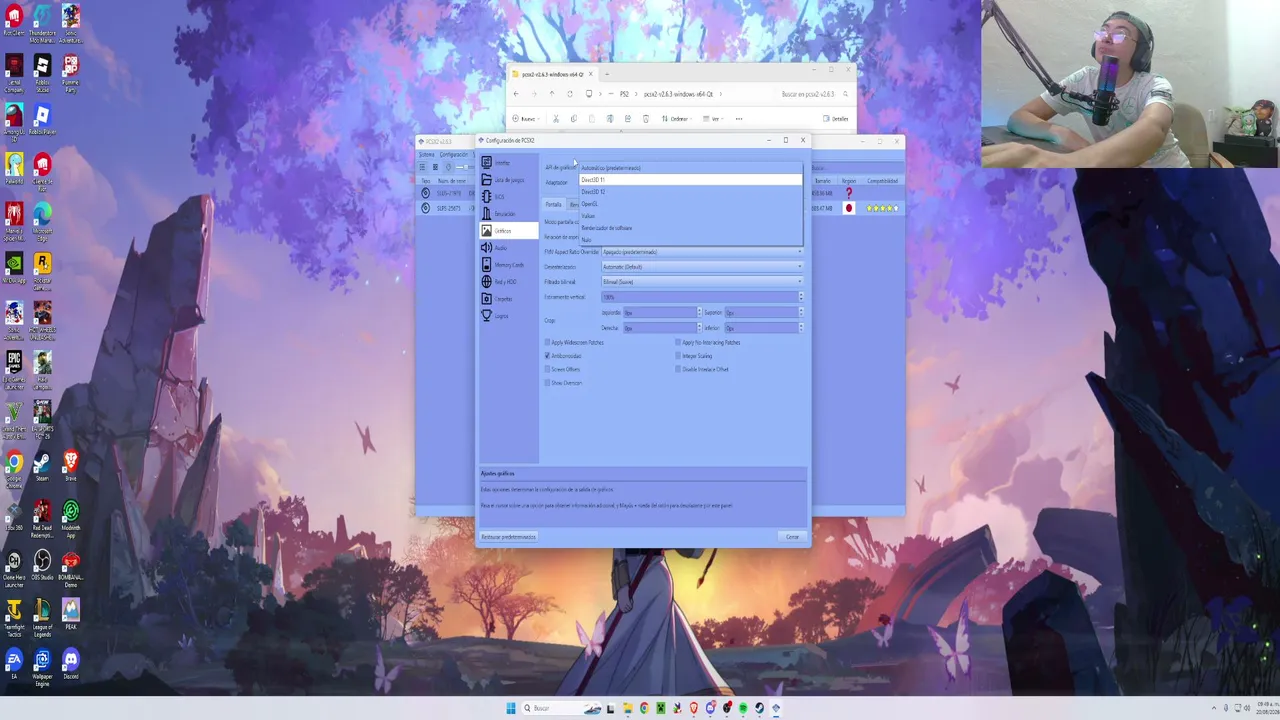Go up one folder in File Explorer
The image size is (1280, 720).
pos(552,94)
